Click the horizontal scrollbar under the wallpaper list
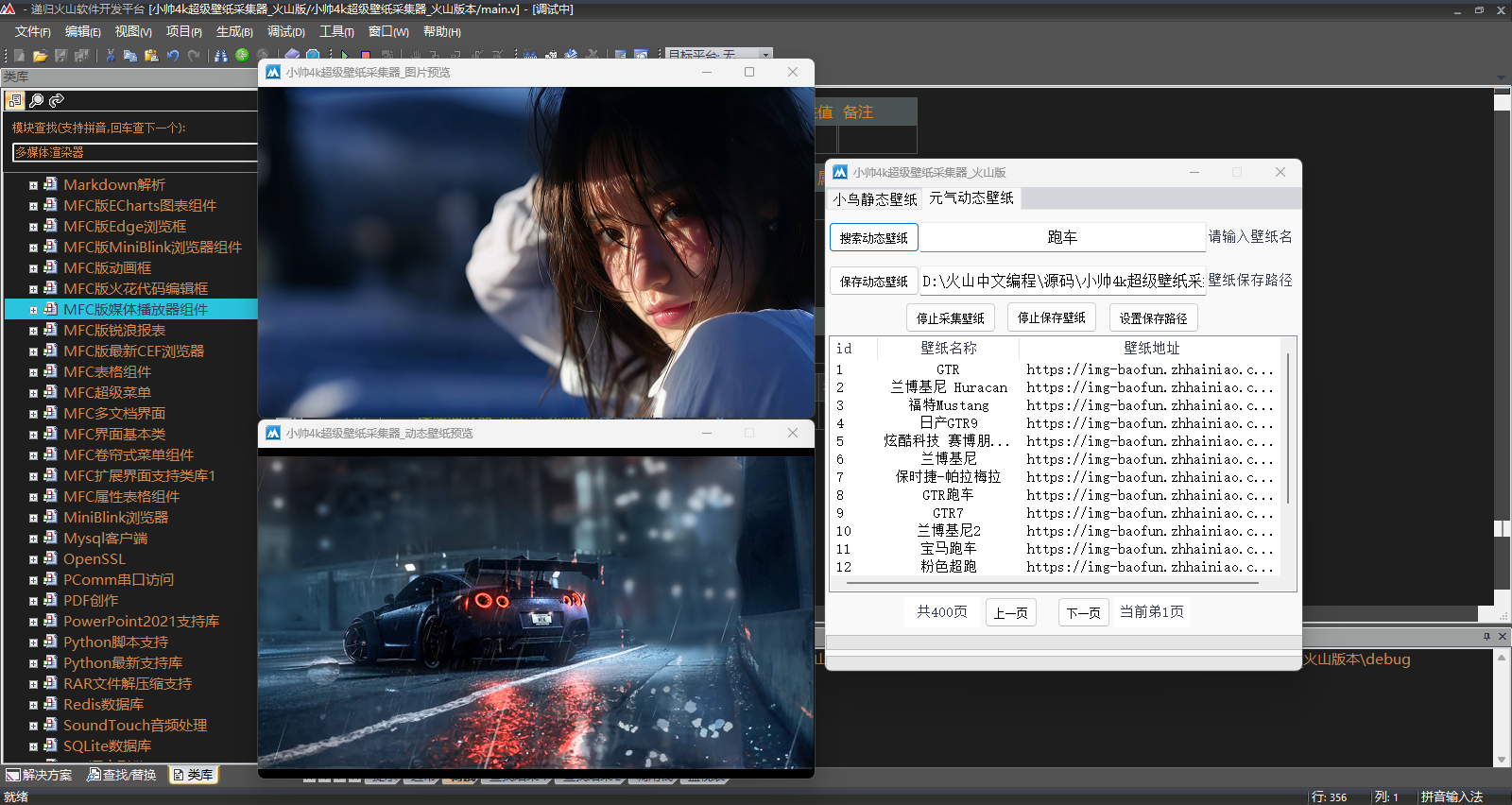 1053,584
